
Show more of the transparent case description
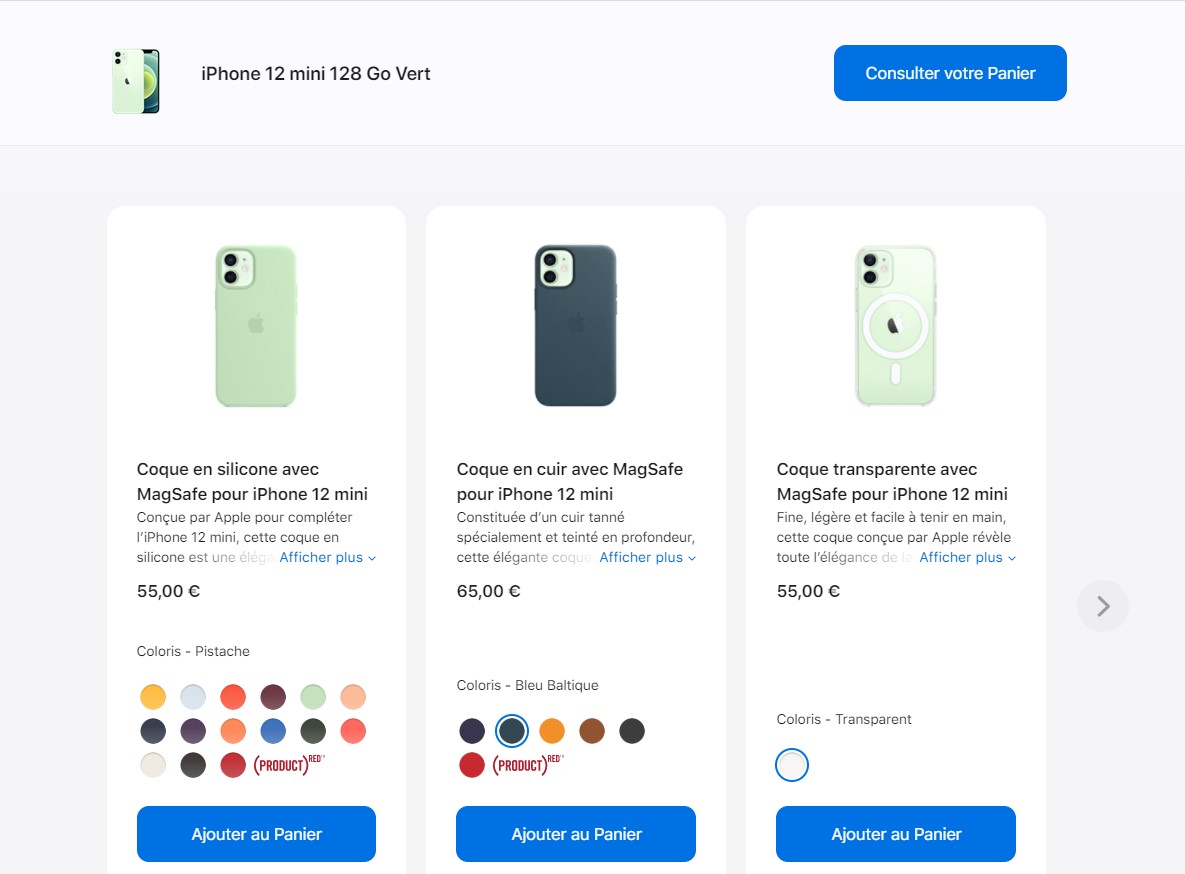[967, 557]
